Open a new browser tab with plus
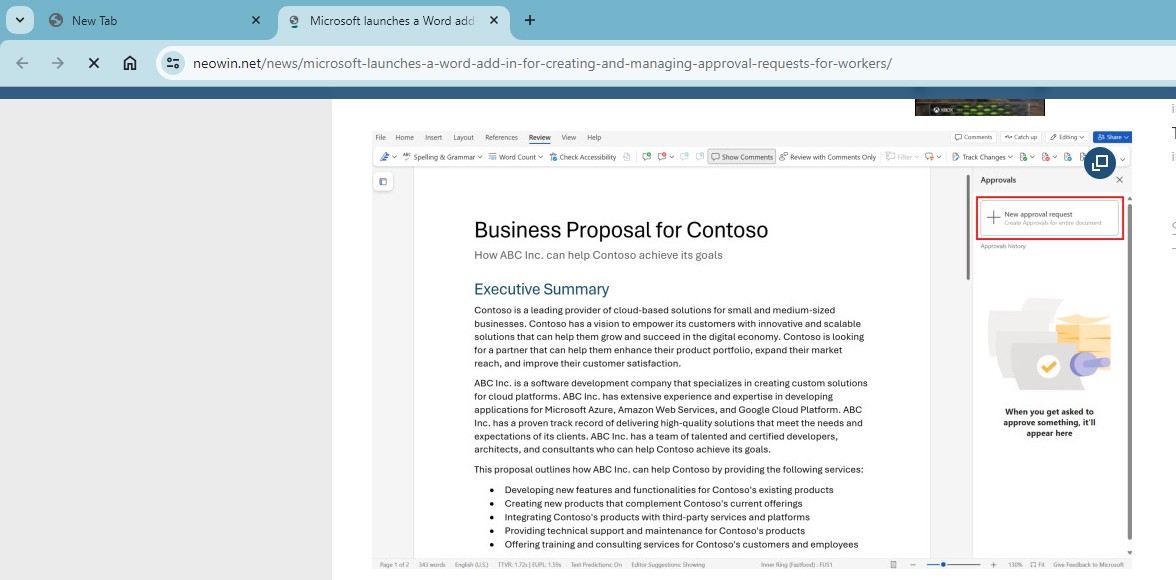Viewport: 1176px width, 580px height. (530, 20)
